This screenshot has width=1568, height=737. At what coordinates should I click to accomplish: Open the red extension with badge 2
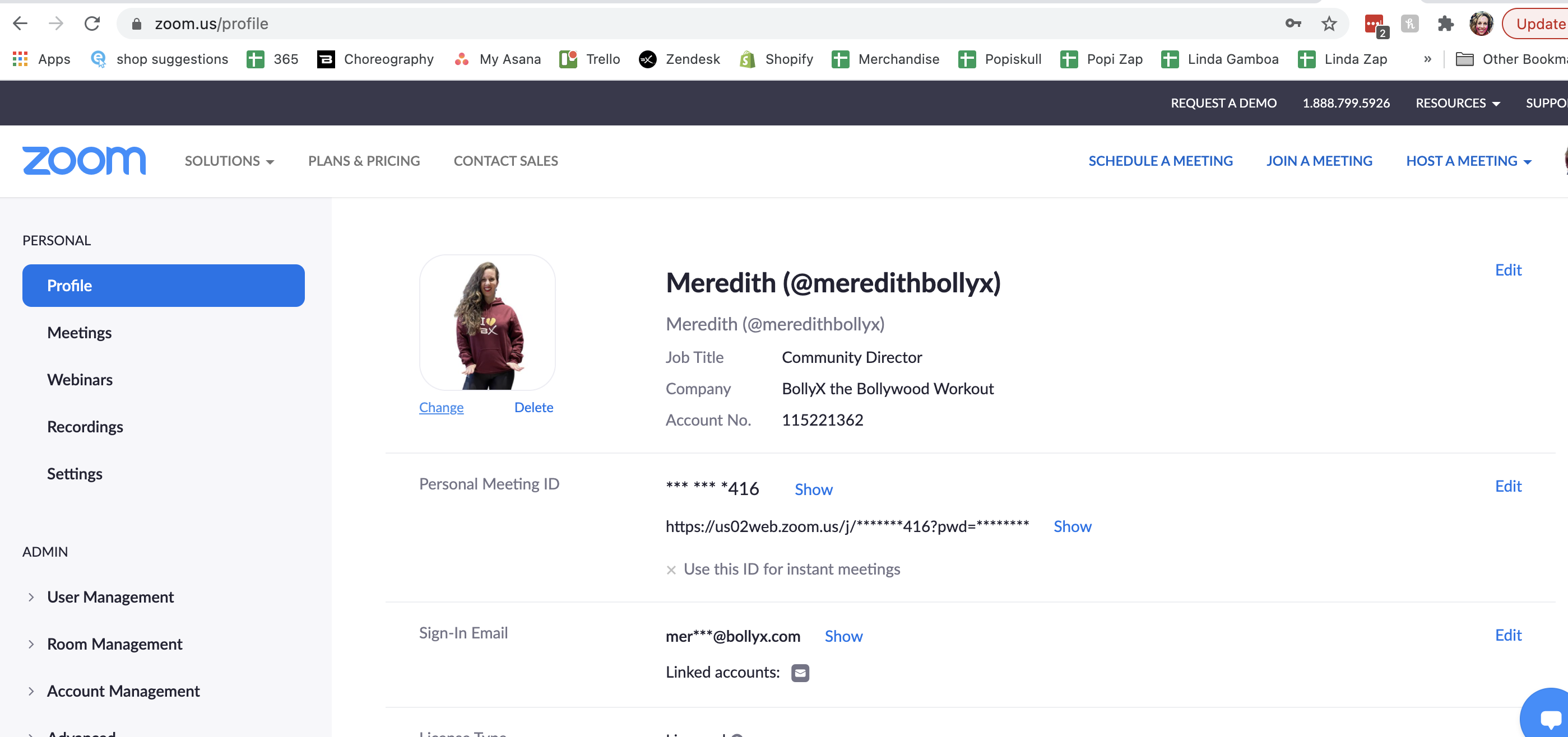tap(1376, 25)
